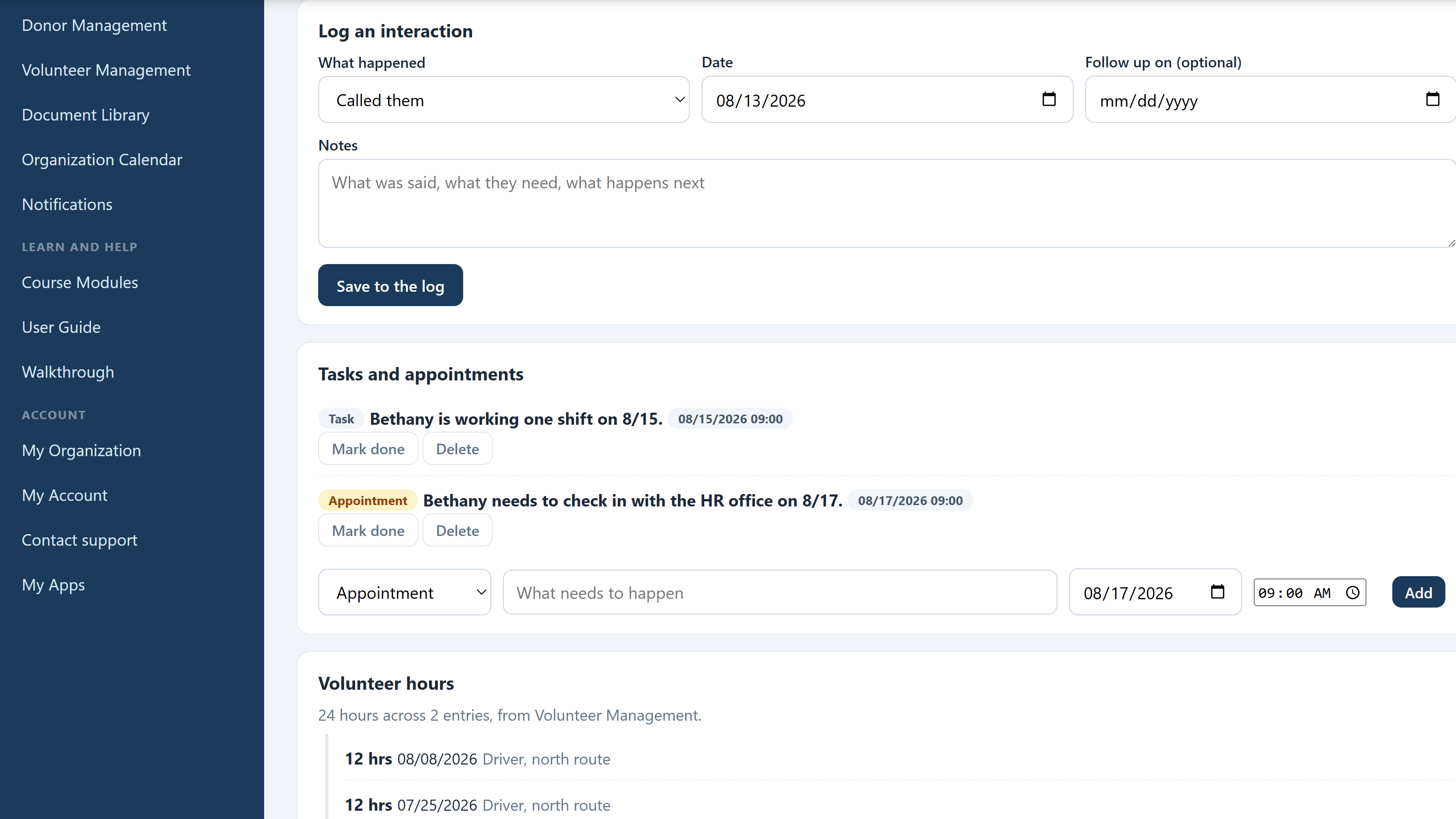Click the 07/25/2026 volunteer hours entry
1456x819 pixels.
tap(478, 805)
